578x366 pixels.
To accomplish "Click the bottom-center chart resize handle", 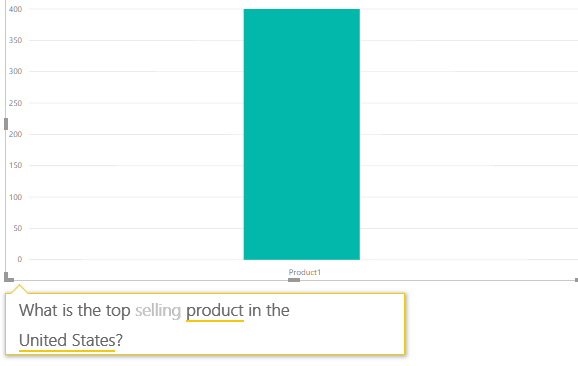I will [294, 280].
